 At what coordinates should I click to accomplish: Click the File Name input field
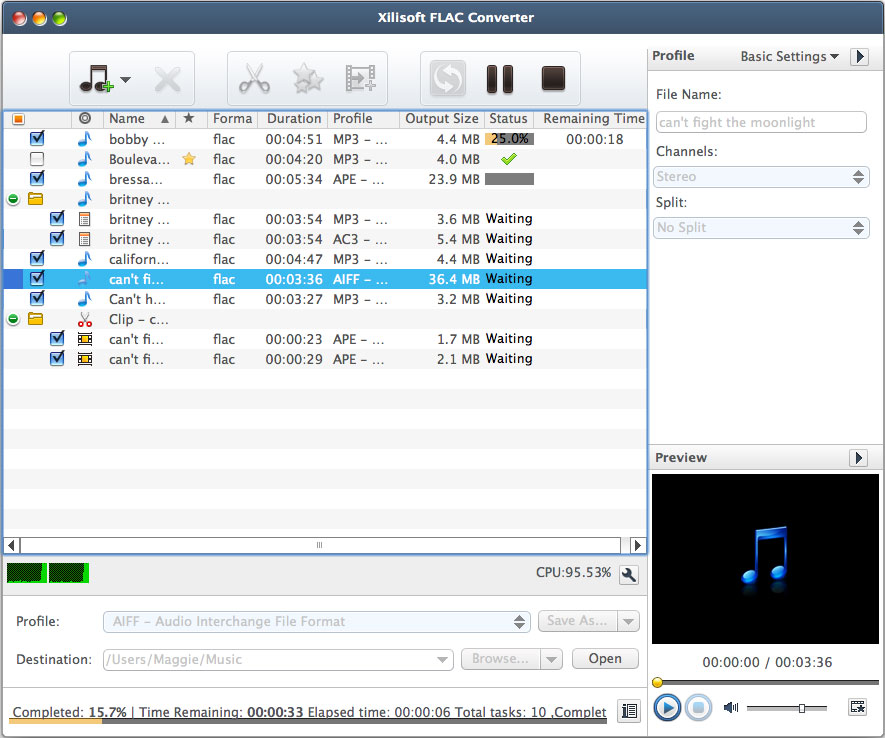click(761, 122)
